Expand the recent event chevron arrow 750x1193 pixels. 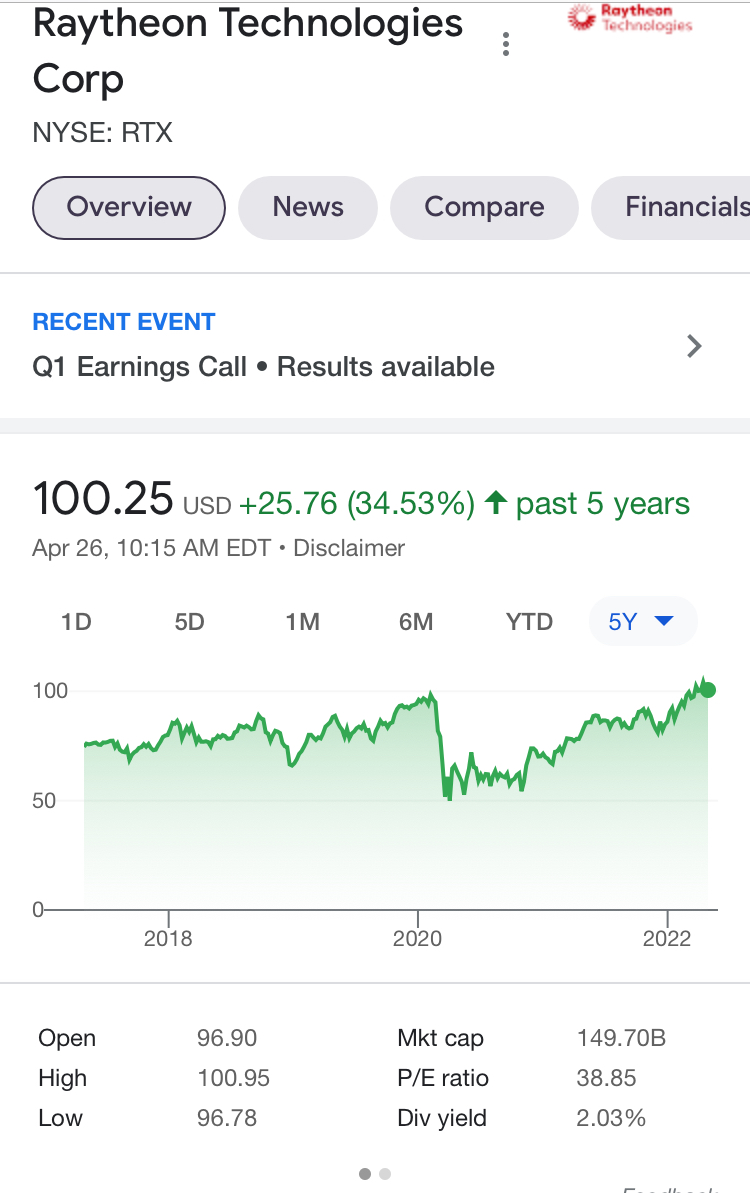point(695,347)
